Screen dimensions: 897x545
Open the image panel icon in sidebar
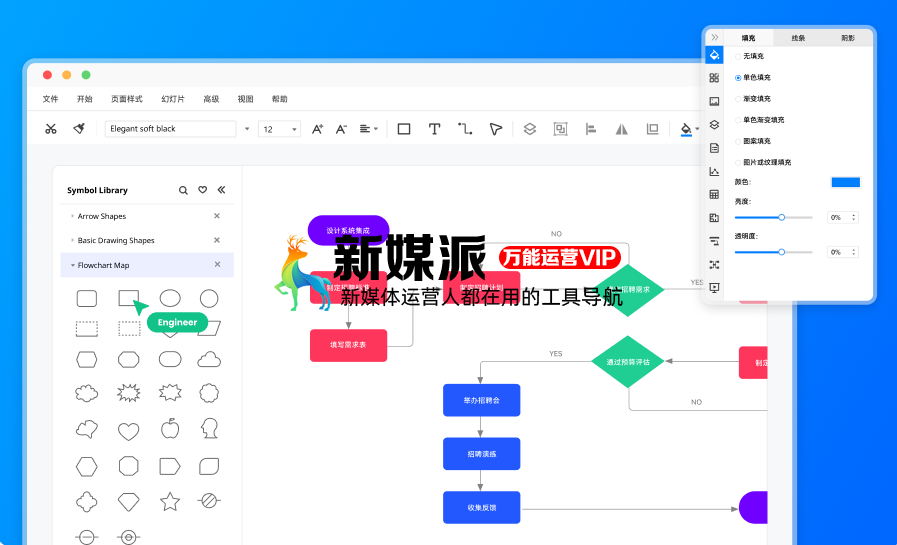[x=715, y=101]
